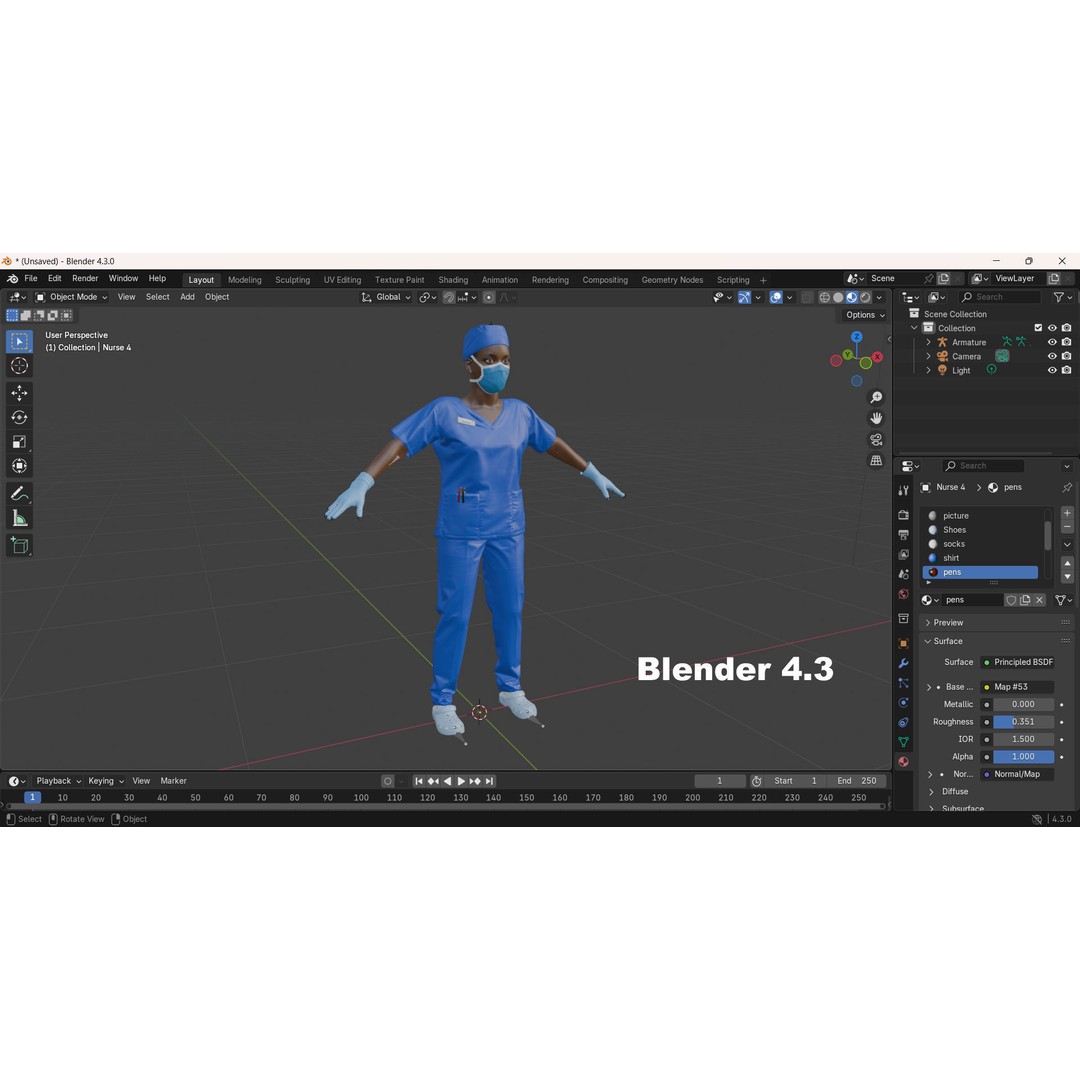Viewport: 1080px width, 1080px height.
Task: Toggle snapping magnet in header
Action: click(x=448, y=297)
